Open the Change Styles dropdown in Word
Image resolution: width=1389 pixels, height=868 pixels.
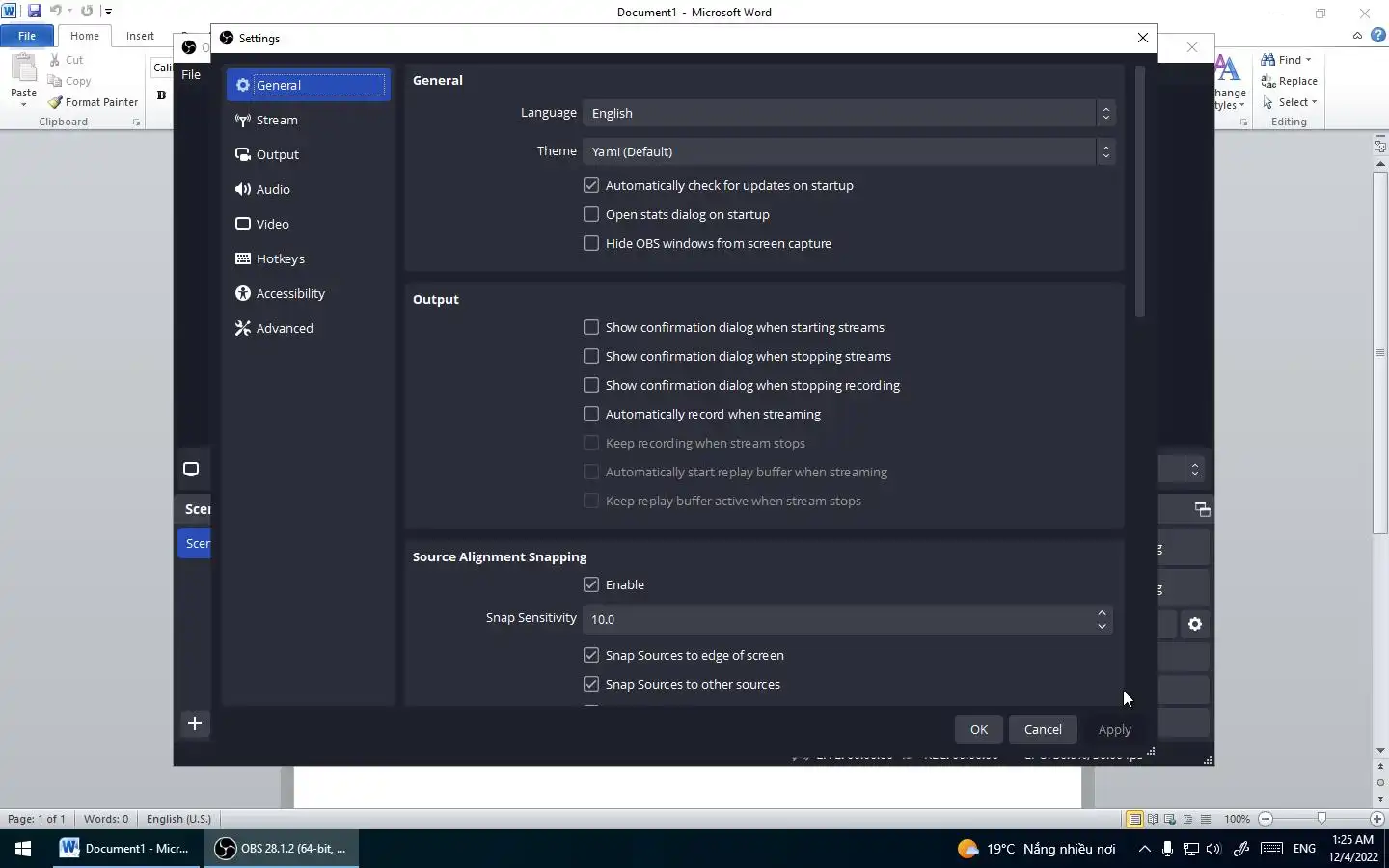click(1230, 83)
